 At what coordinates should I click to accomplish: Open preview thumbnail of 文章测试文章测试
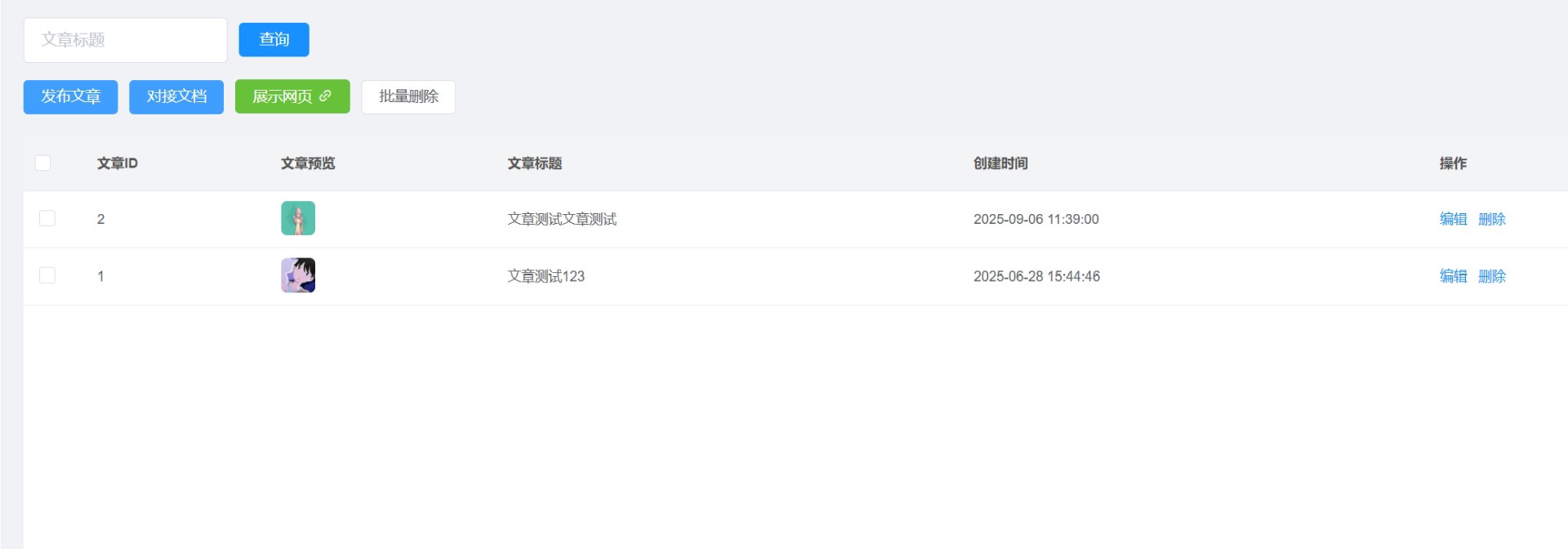point(298,218)
